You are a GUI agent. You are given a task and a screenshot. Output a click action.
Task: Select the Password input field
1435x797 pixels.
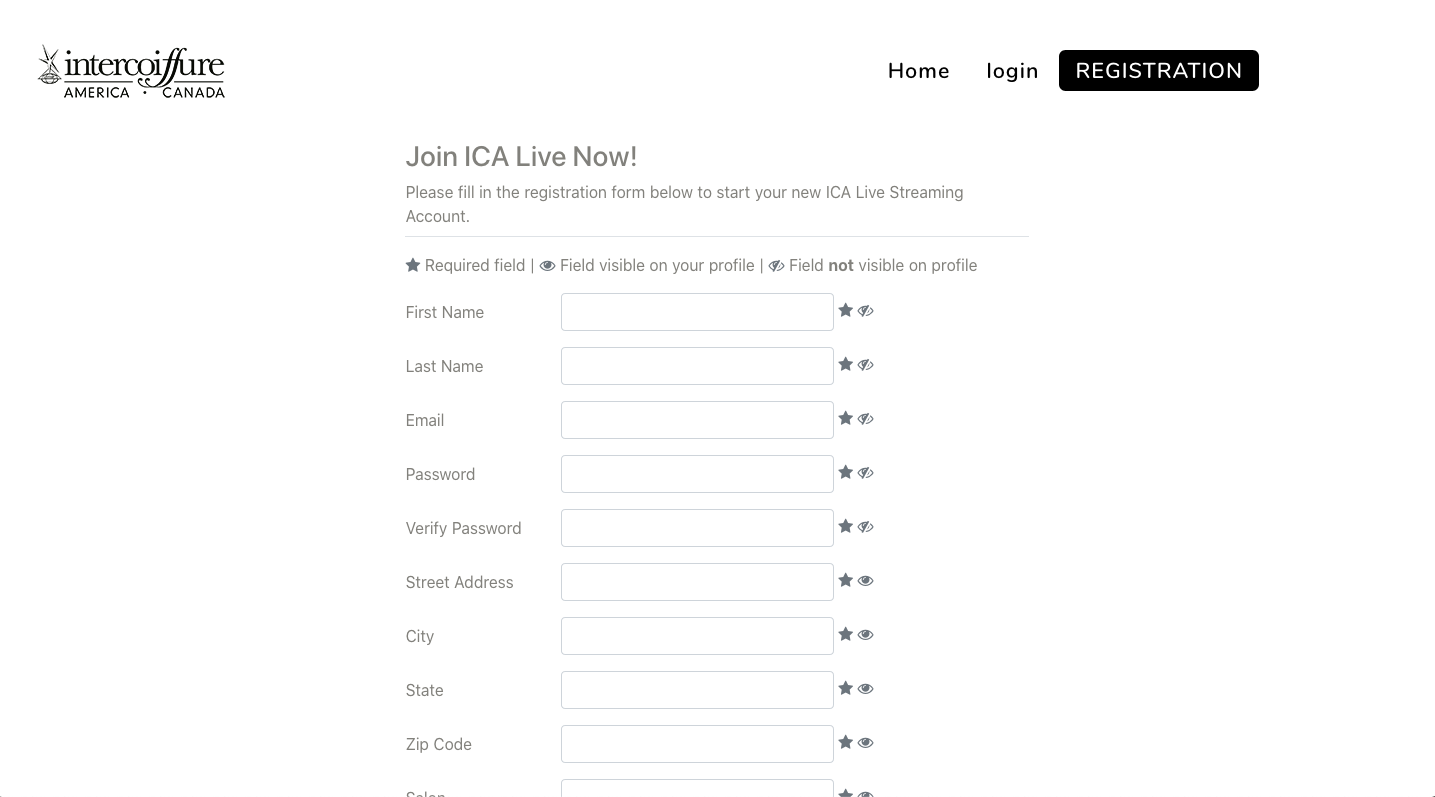point(697,474)
